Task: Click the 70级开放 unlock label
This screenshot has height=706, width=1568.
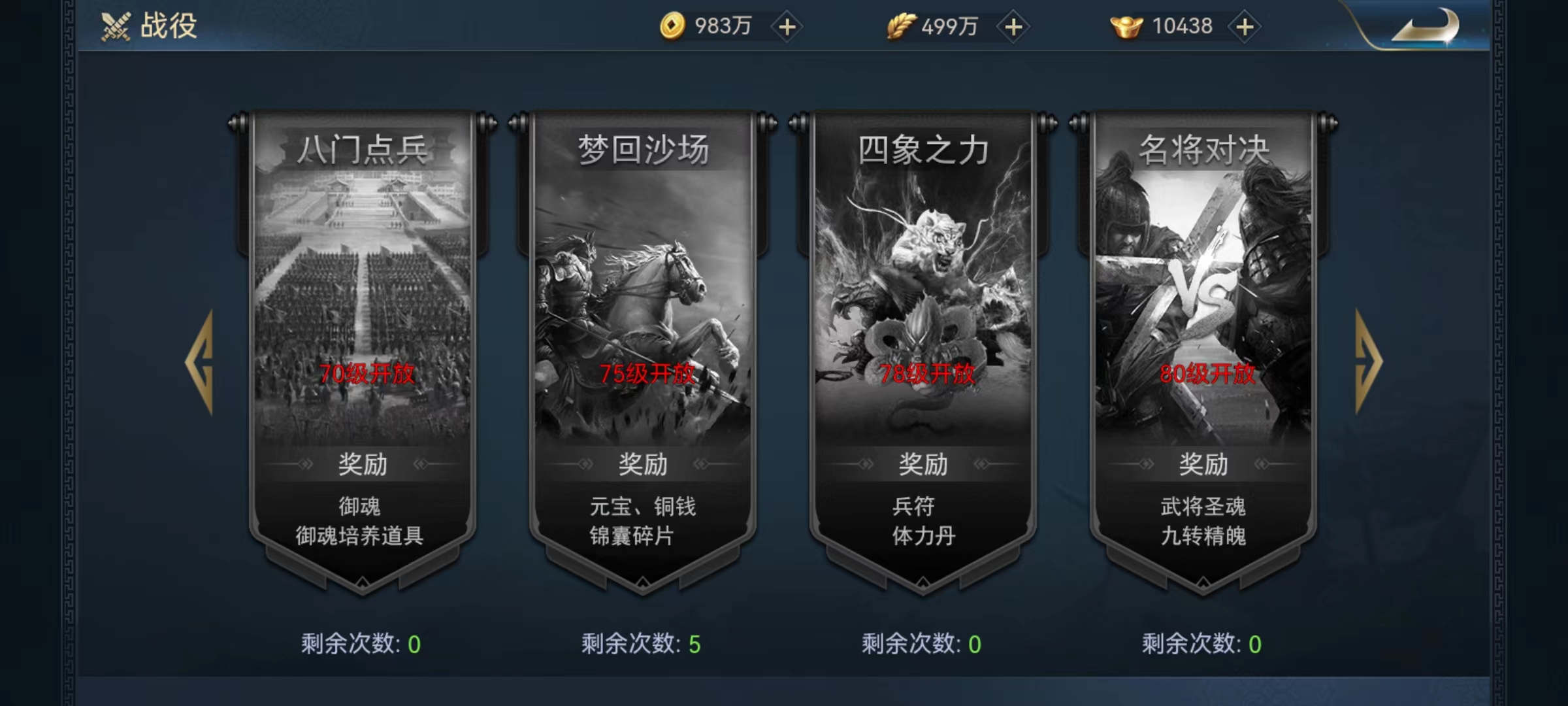Action: (367, 374)
